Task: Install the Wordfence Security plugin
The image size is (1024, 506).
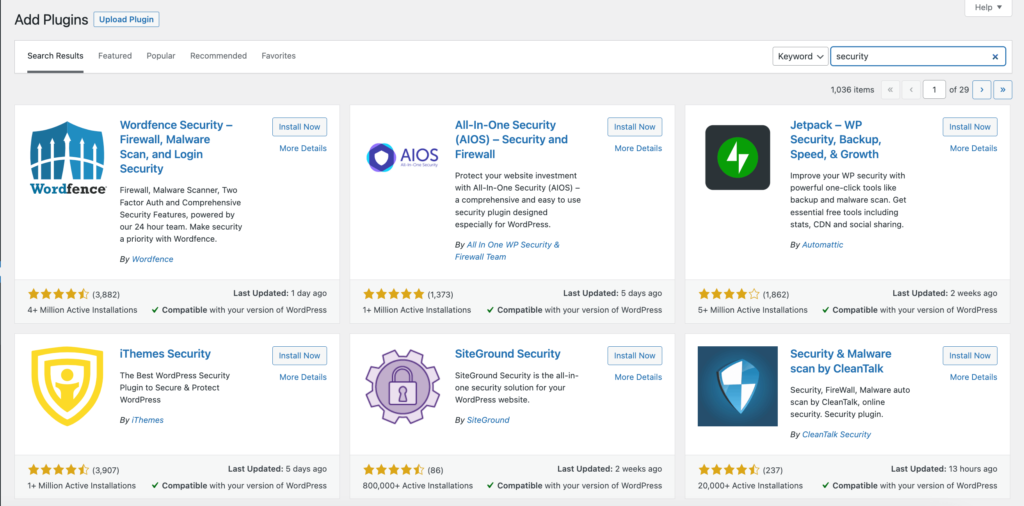Action: 300,127
